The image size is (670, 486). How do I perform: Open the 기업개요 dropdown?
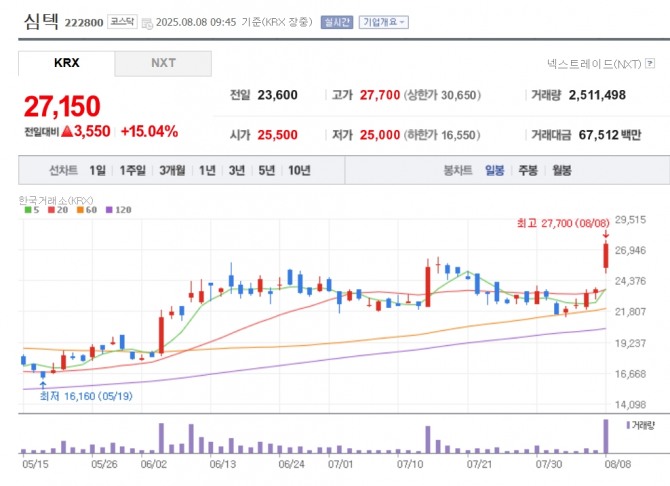point(382,21)
